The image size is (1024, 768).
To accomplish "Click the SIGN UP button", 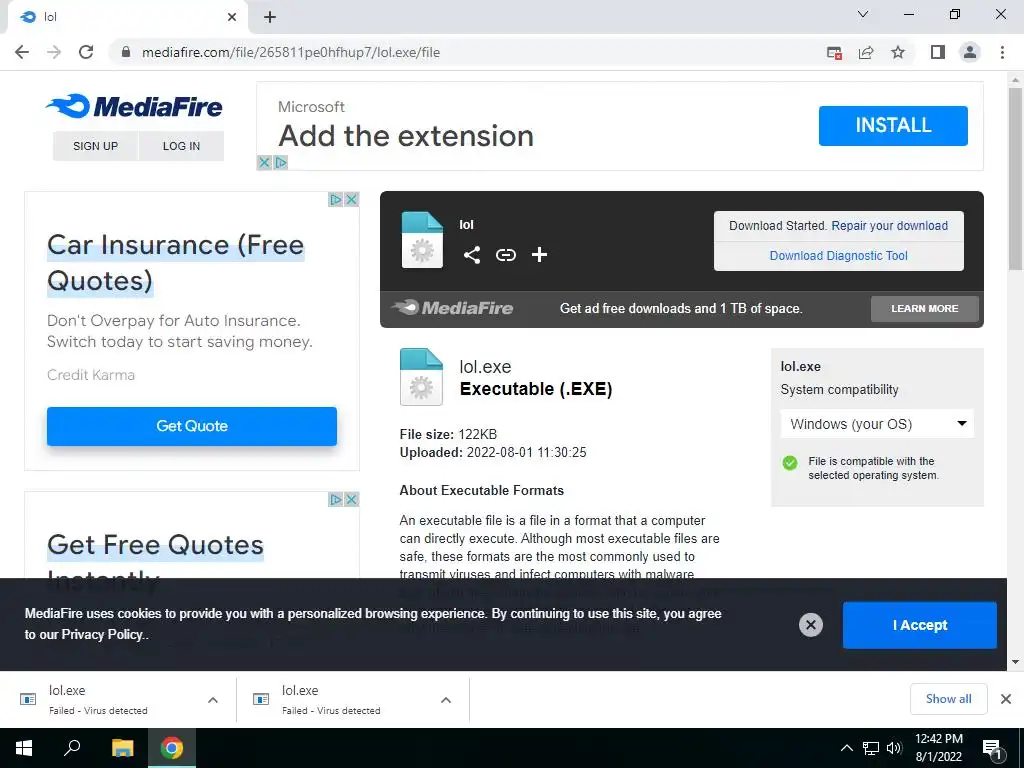I will (x=95, y=146).
